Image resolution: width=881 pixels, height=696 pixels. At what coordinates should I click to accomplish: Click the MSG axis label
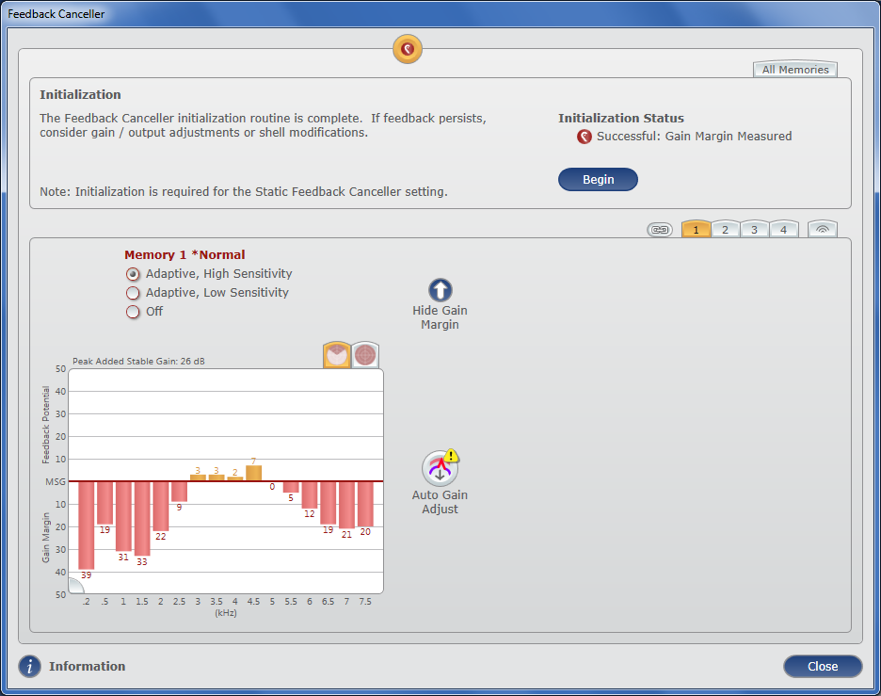click(x=55, y=481)
